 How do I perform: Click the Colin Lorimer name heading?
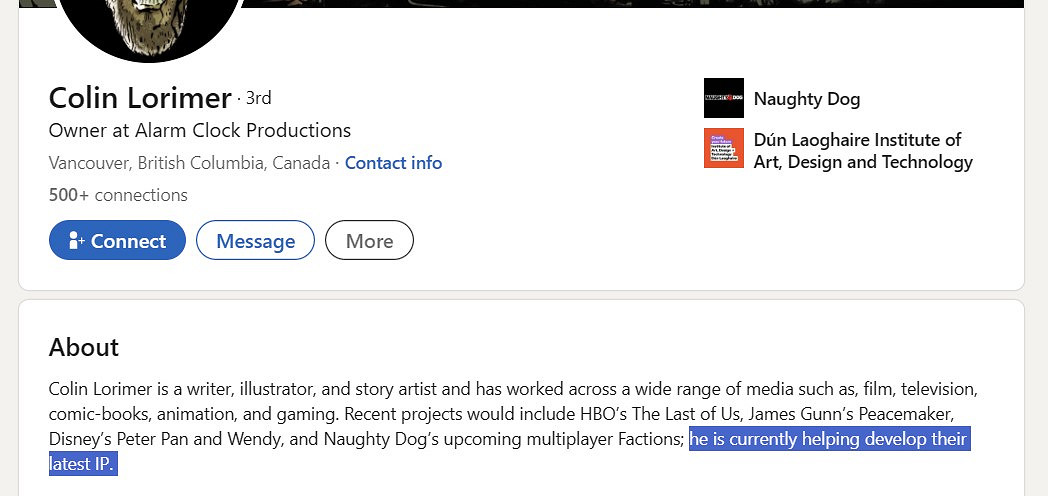(x=140, y=98)
